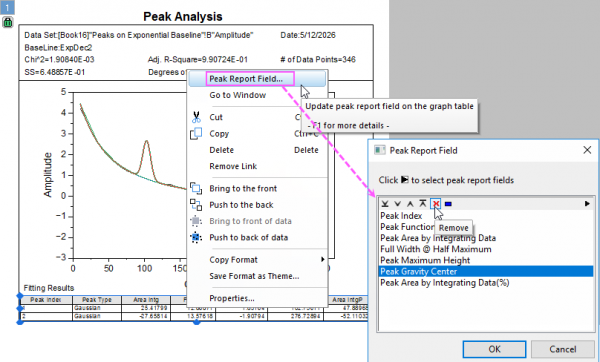Open Properties... from context menu
This screenshot has height=362, width=600.
[232, 298]
